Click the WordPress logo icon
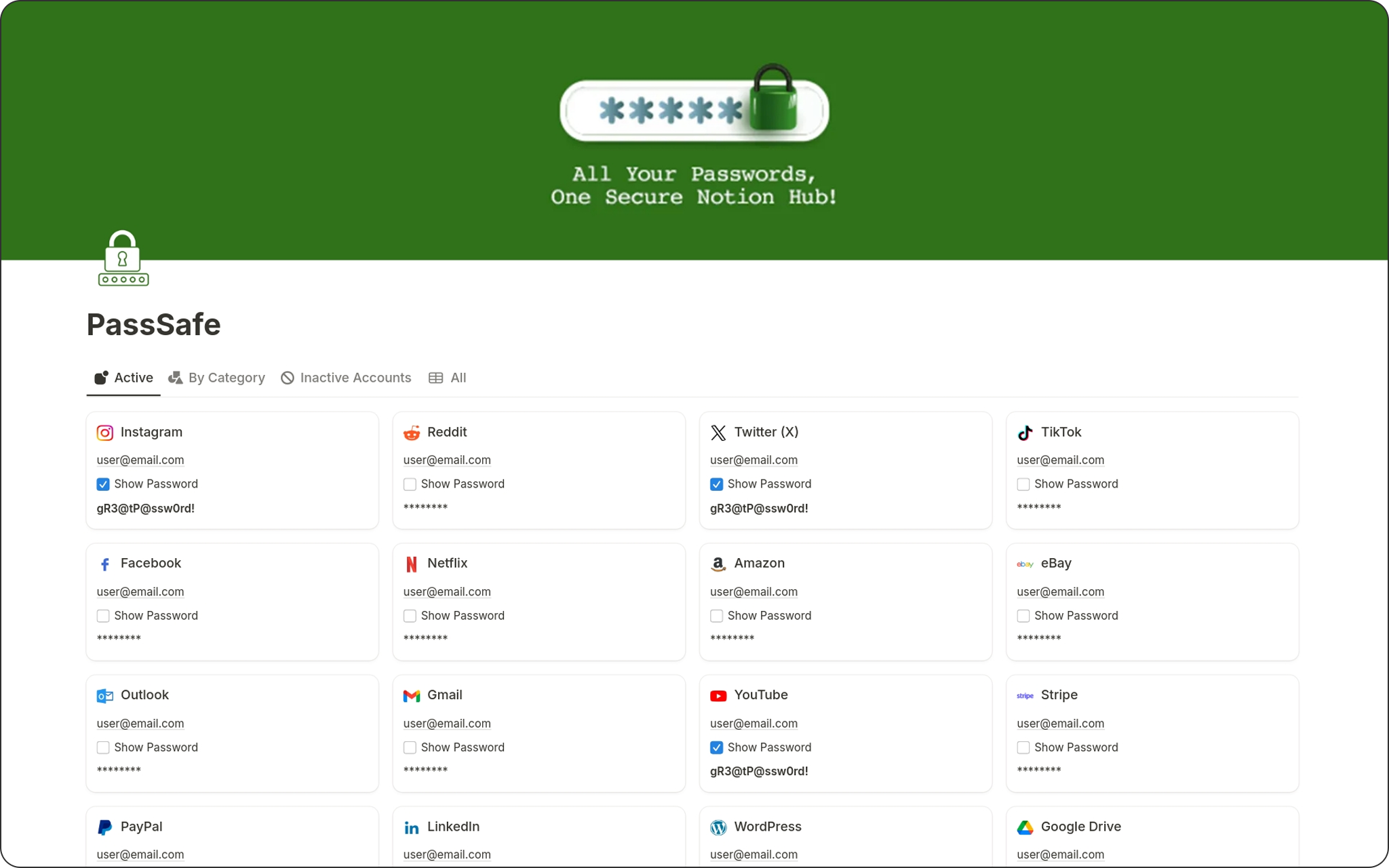The image size is (1389, 868). pyautogui.click(x=718, y=827)
